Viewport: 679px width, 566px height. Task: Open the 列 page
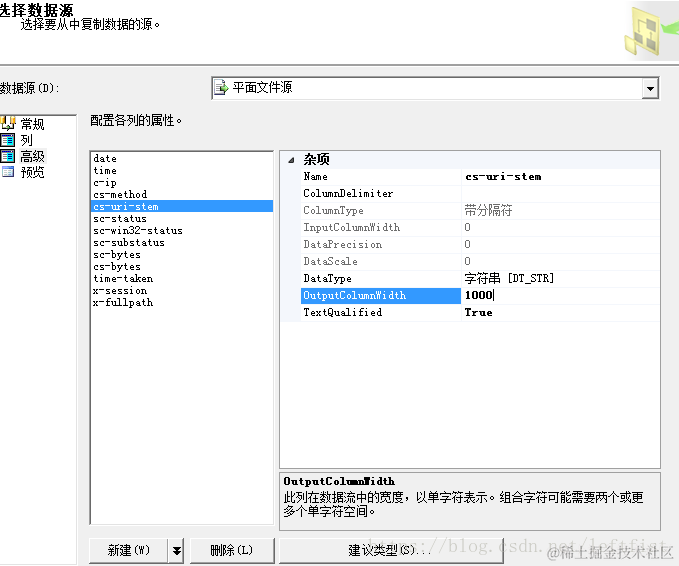[26, 140]
